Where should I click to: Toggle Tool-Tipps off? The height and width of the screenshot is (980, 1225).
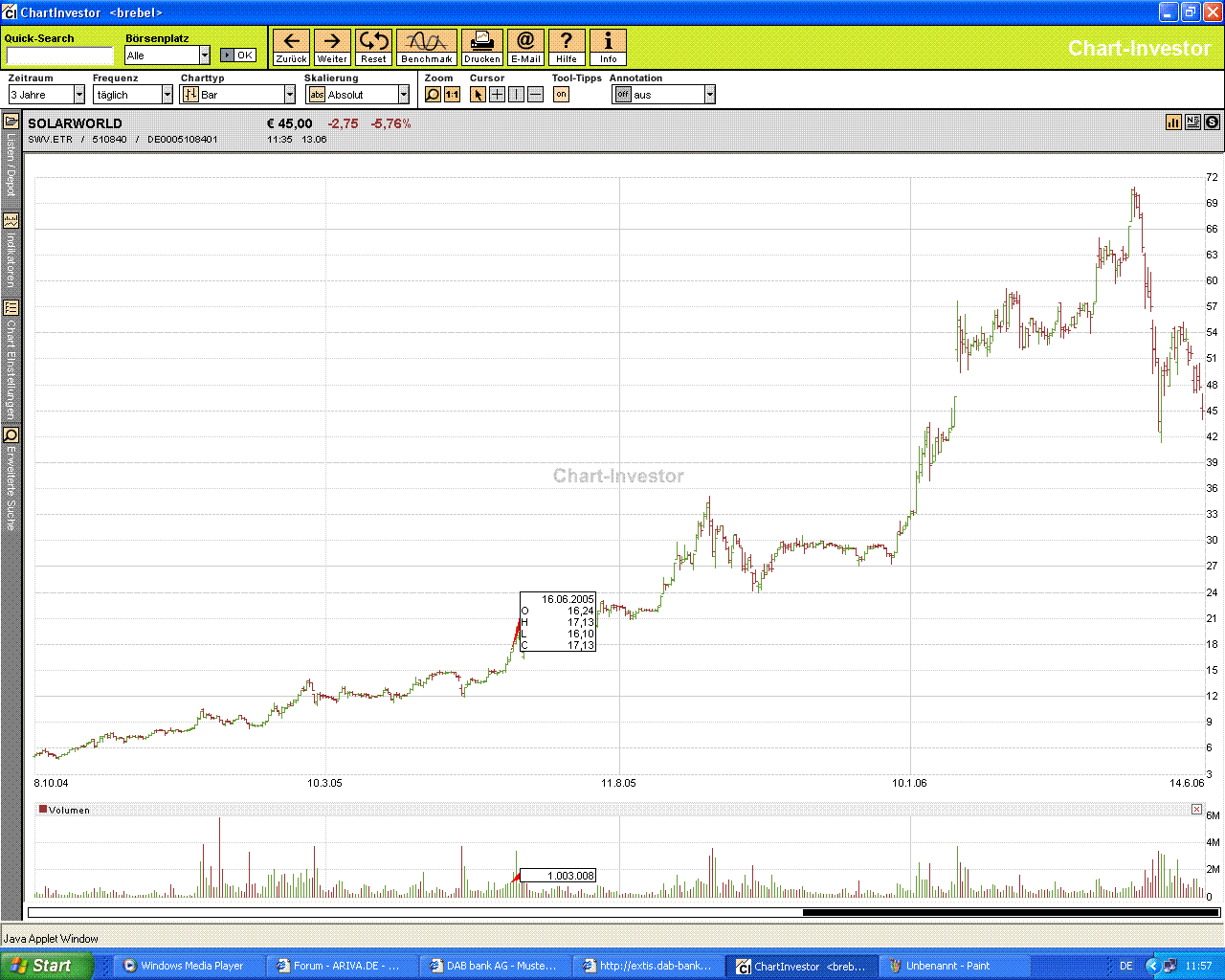(x=561, y=94)
